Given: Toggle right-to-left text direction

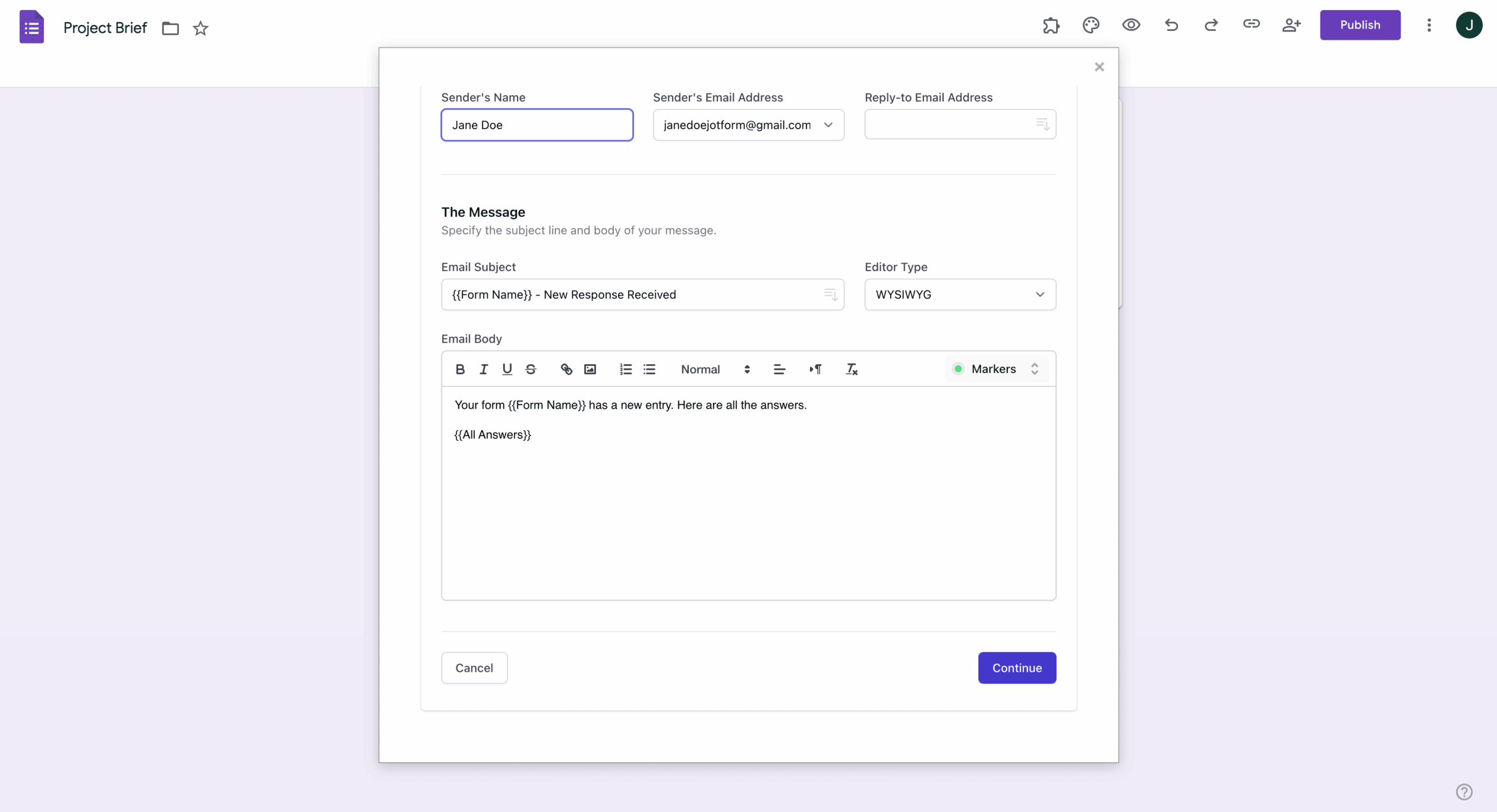Looking at the screenshot, I should point(815,369).
